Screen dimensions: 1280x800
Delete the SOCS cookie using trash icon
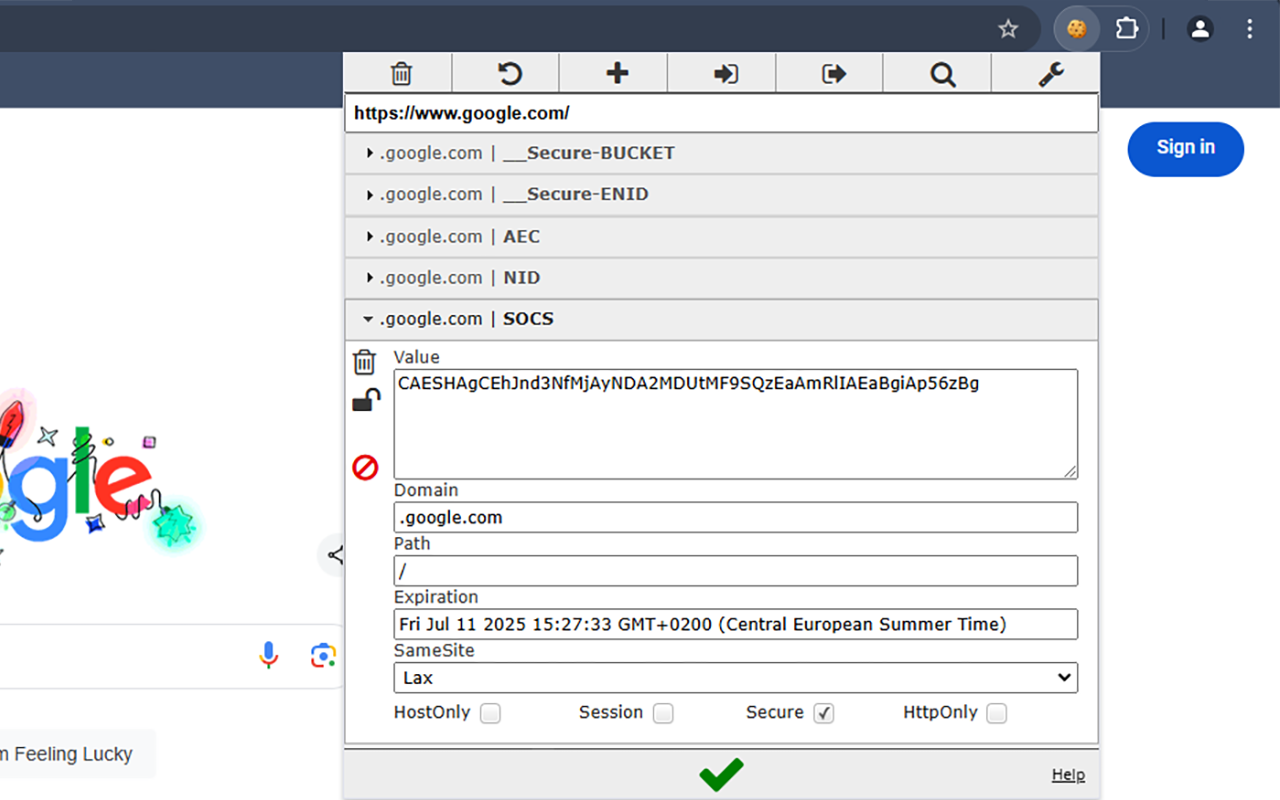tap(365, 362)
